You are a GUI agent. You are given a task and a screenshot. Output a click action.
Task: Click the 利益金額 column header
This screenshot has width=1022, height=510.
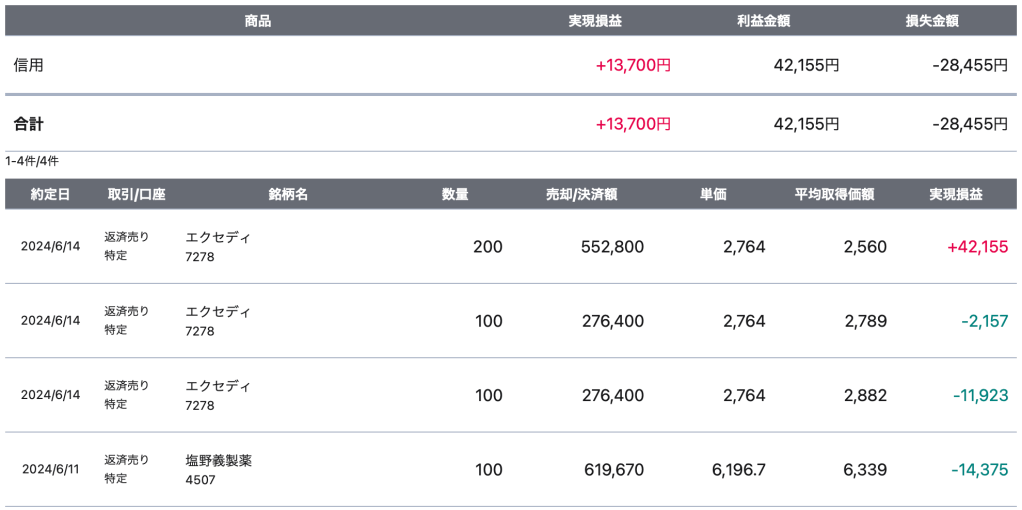[x=757, y=21]
